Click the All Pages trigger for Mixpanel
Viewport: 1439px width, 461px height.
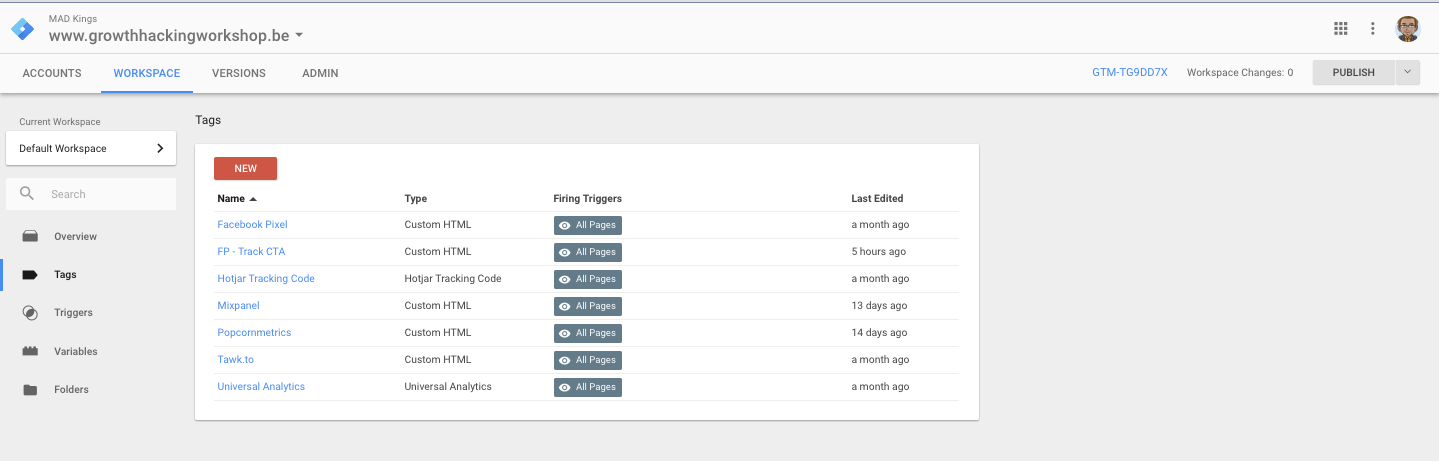tap(588, 306)
